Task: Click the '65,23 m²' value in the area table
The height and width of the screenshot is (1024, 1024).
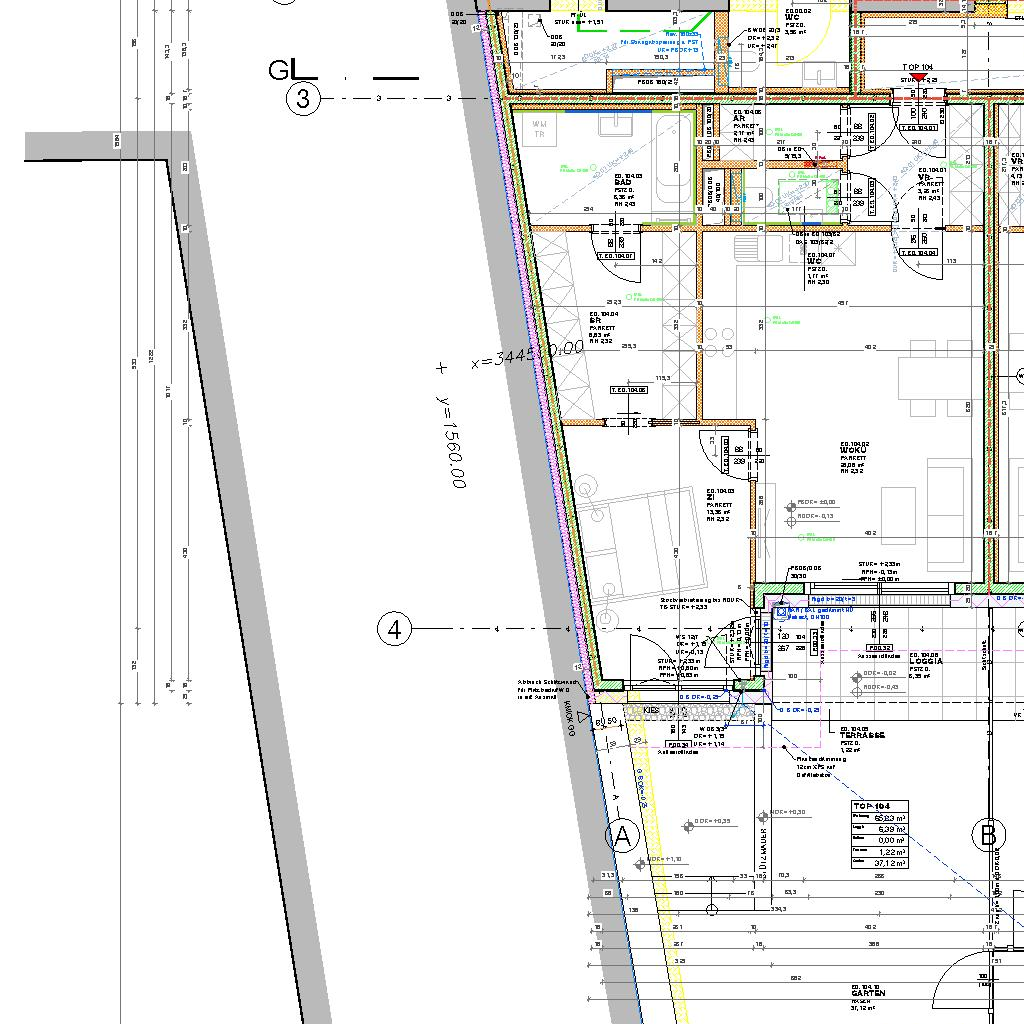Action: (x=891, y=818)
